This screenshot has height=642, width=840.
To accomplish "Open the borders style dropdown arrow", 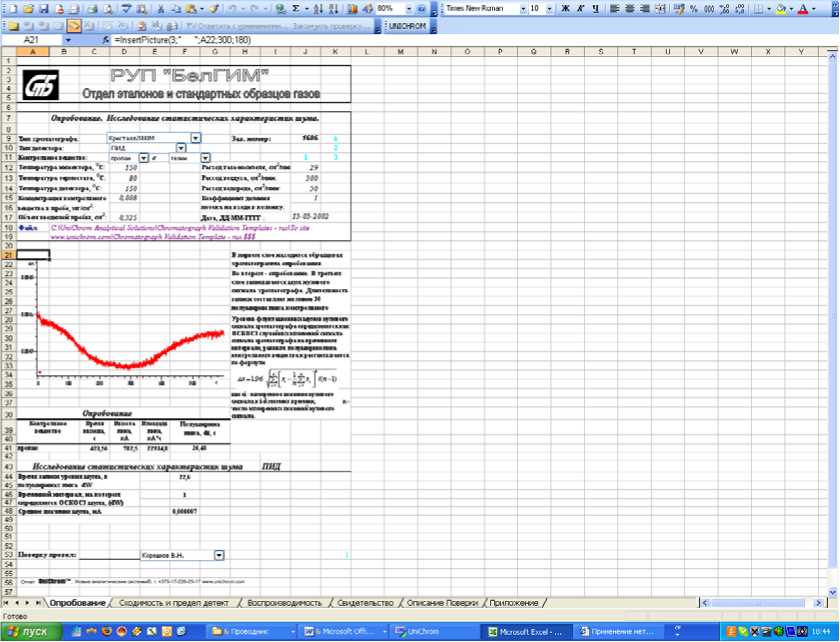I will point(769,9).
